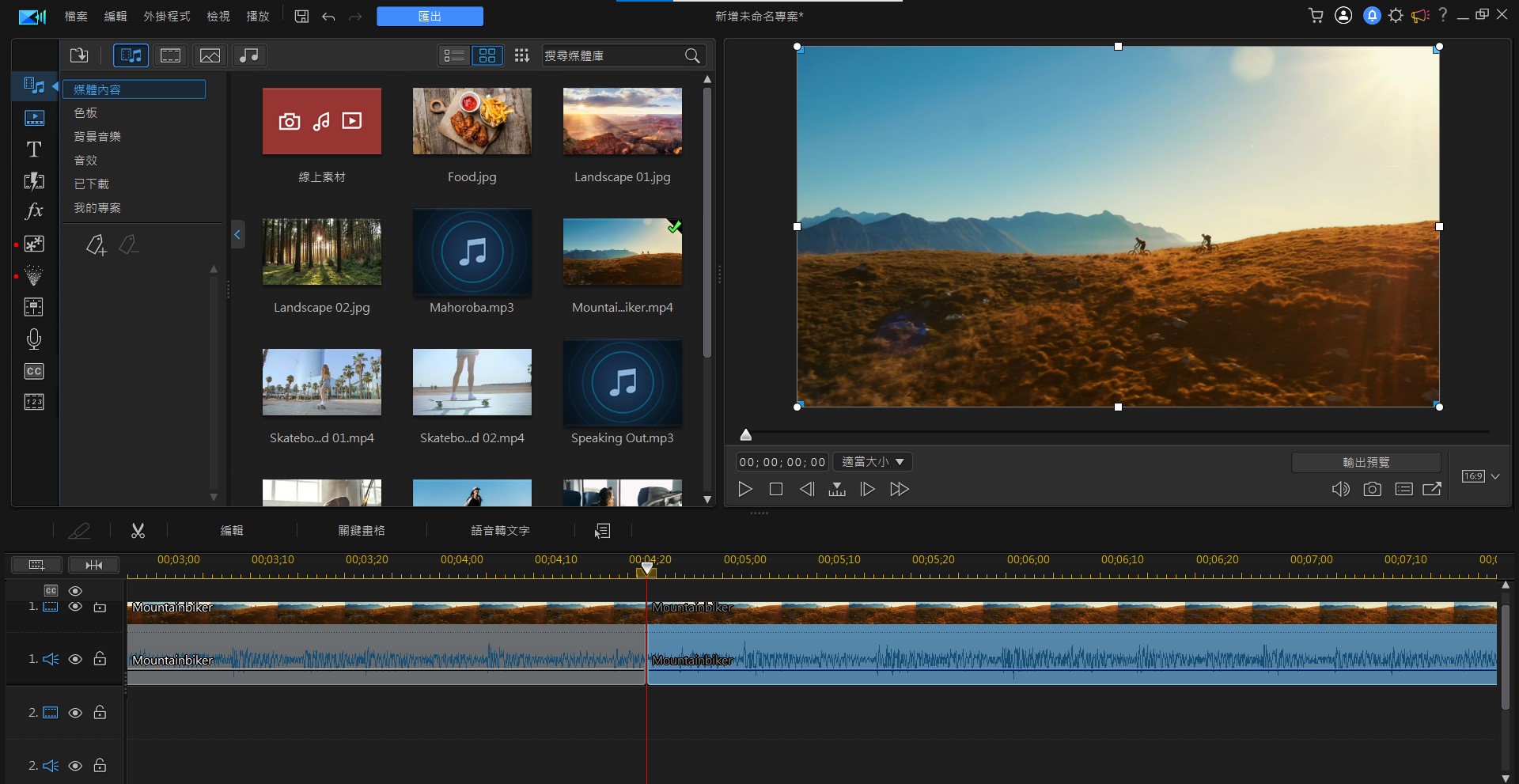The width and height of the screenshot is (1519, 784).
Task: Click the blue 匯出 export button
Action: click(430, 16)
